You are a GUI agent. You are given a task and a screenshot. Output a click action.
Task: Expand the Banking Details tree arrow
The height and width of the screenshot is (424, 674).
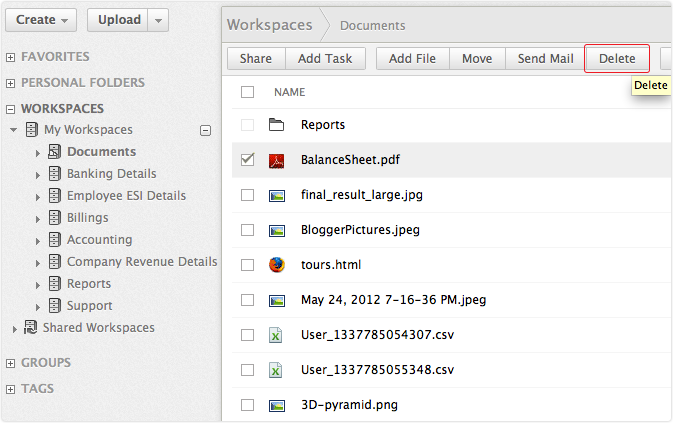(38, 175)
